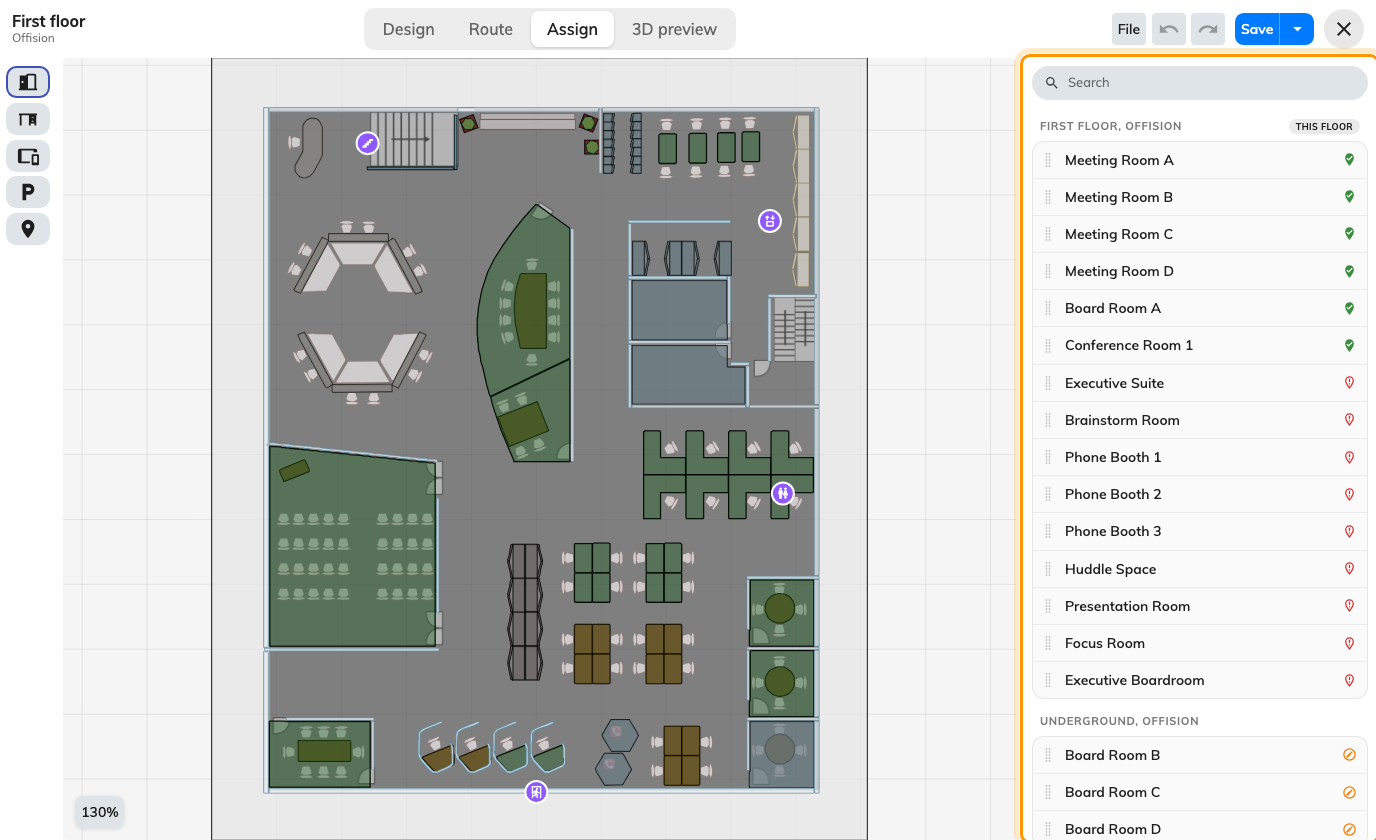1376x840 pixels.
Task: Click the purple escalator marker near the stairs
Action: click(x=368, y=144)
